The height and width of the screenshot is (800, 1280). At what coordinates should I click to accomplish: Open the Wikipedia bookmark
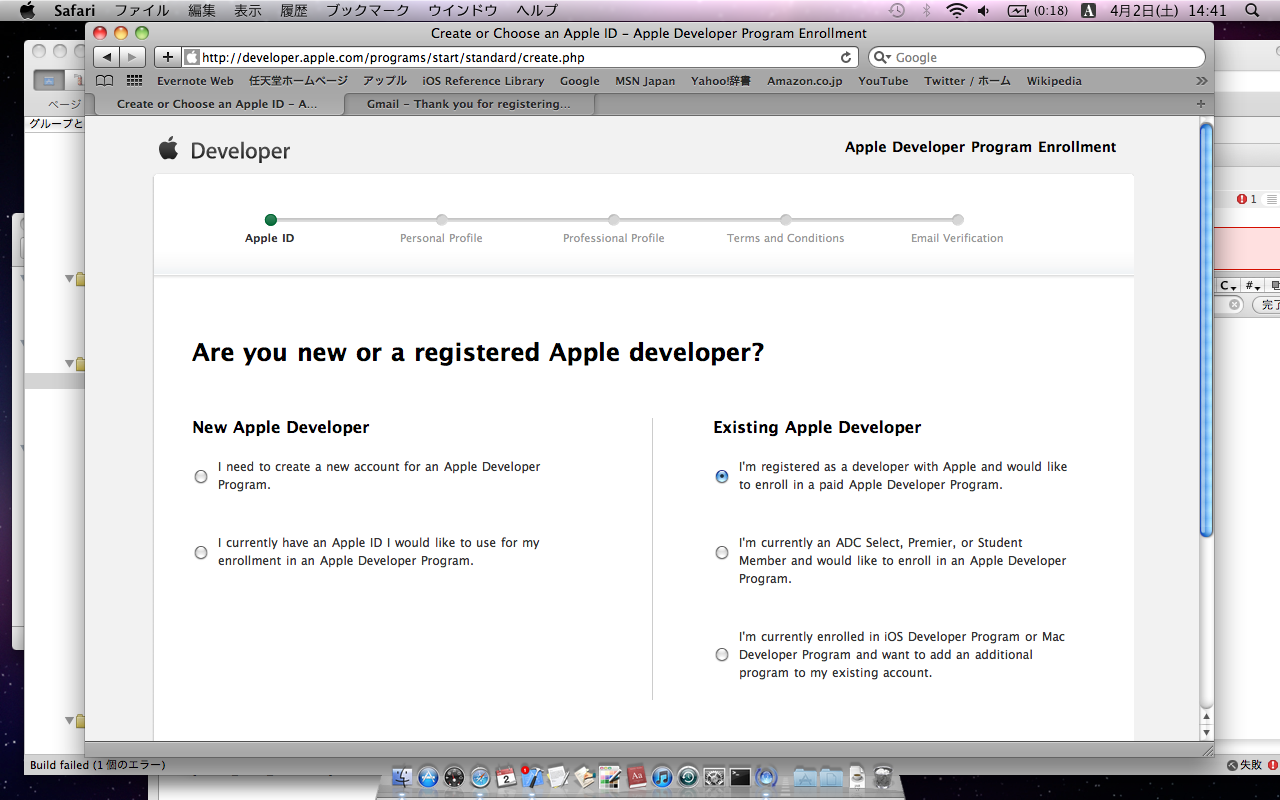(1054, 81)
